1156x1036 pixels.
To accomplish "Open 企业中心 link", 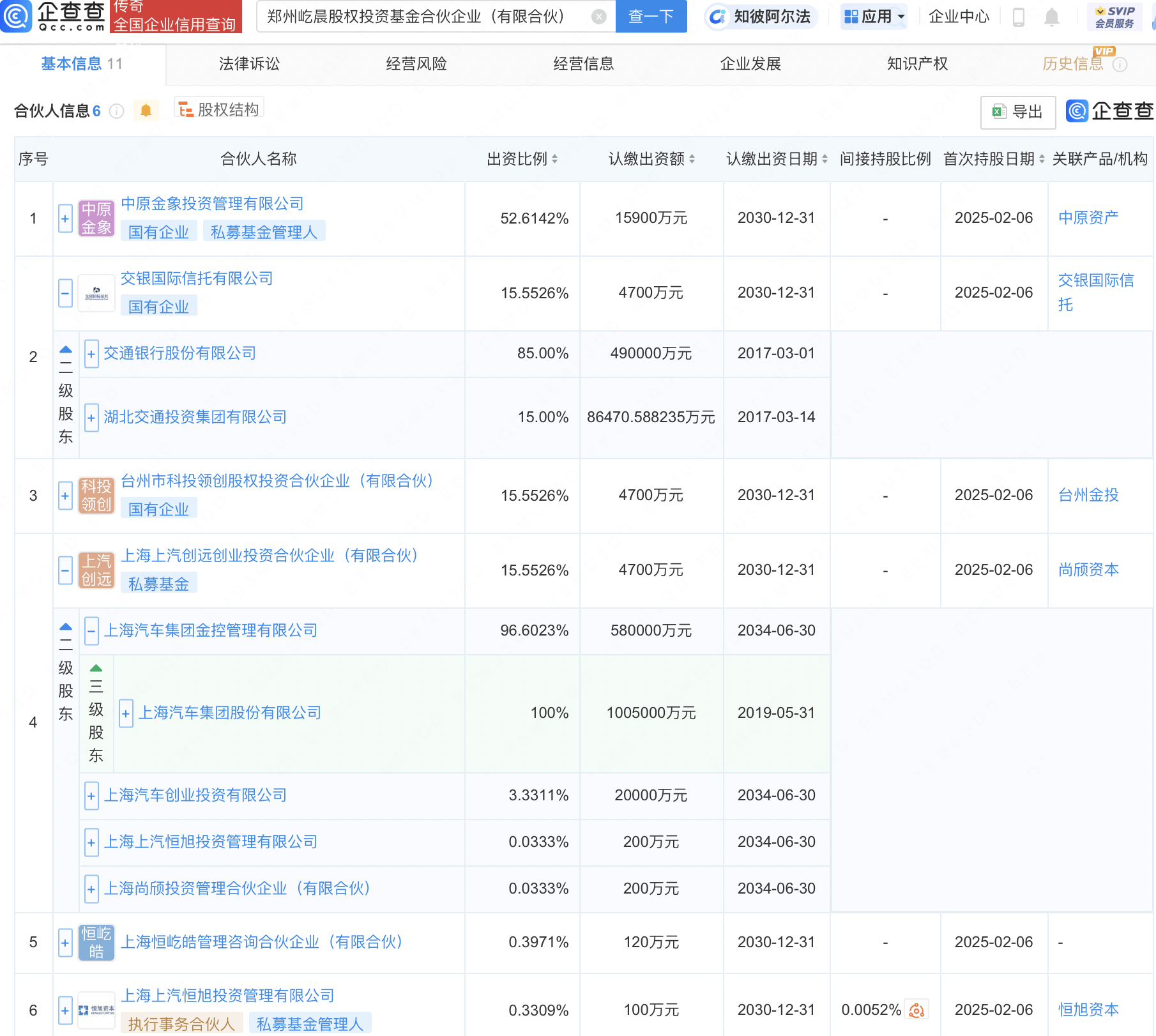I will [959, 17].
